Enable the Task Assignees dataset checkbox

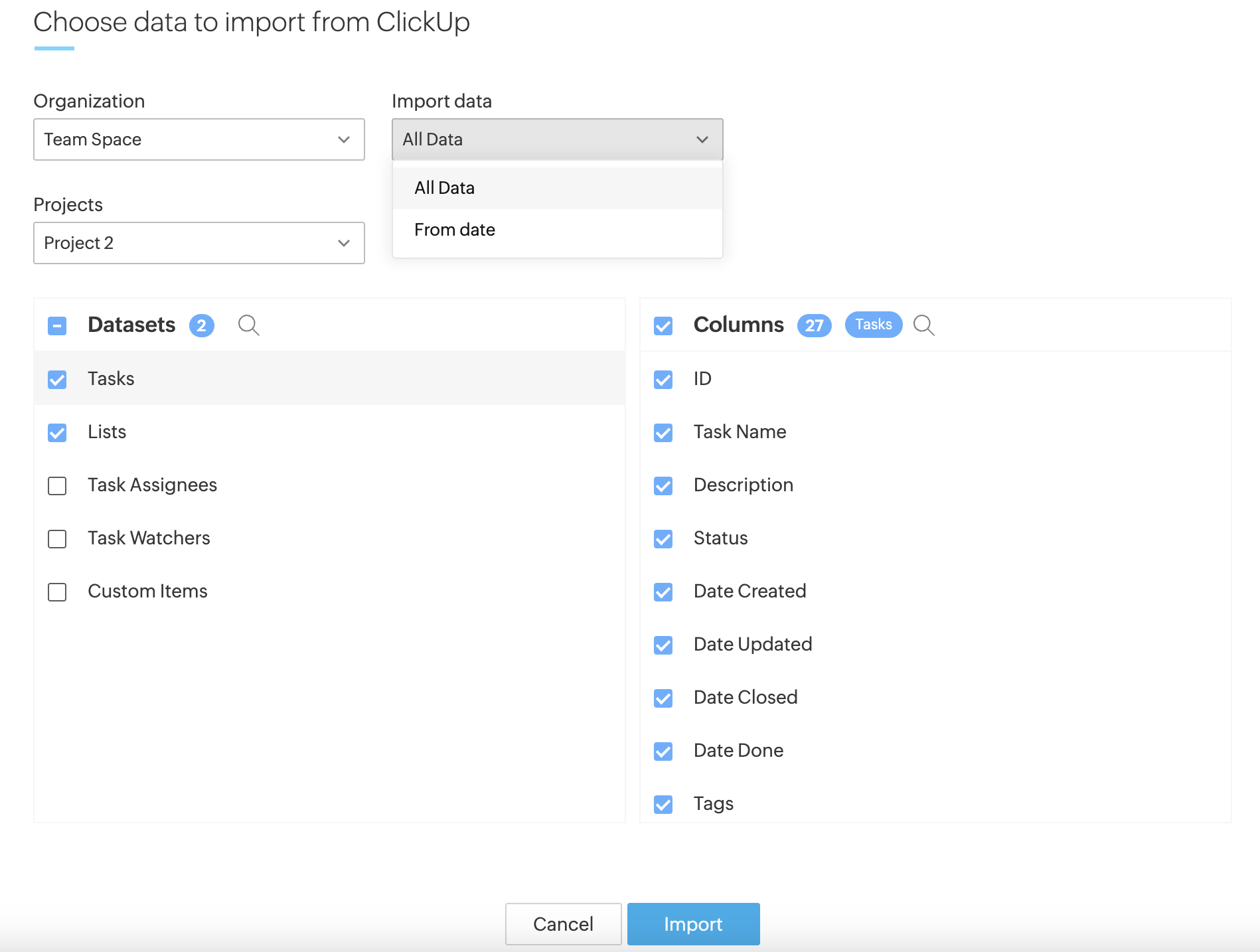point(57,486)
